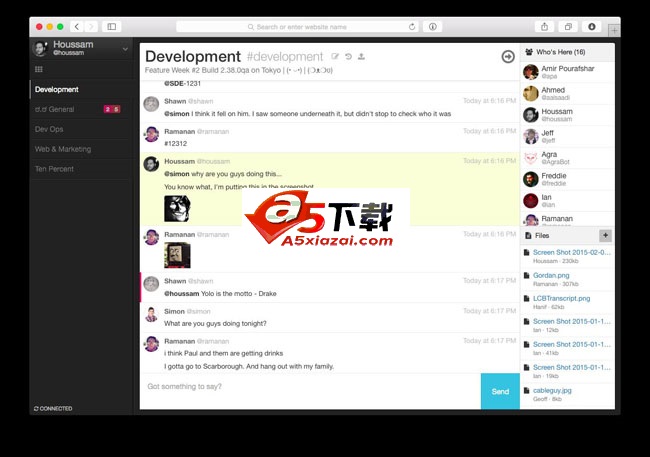Expand the Houssam account dropdown chevron

coord(125,49)
